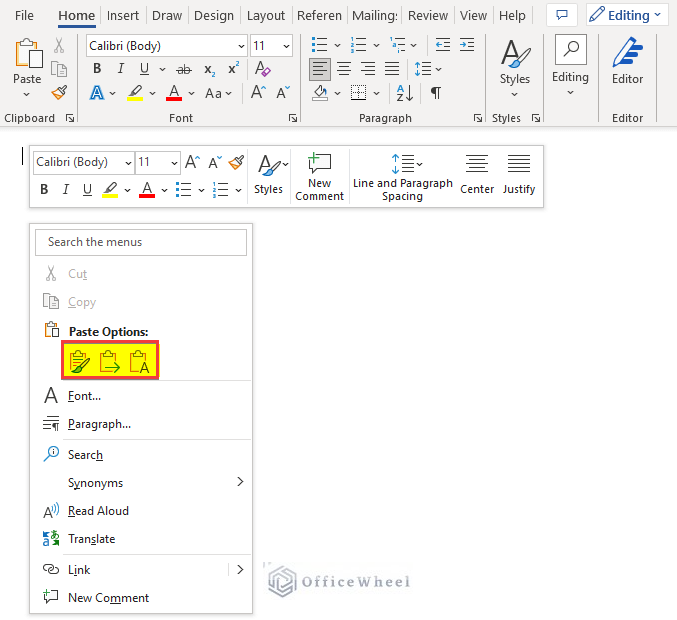
Task: Toggle Bold in ribbon Font group
Action: pos(97,69)
